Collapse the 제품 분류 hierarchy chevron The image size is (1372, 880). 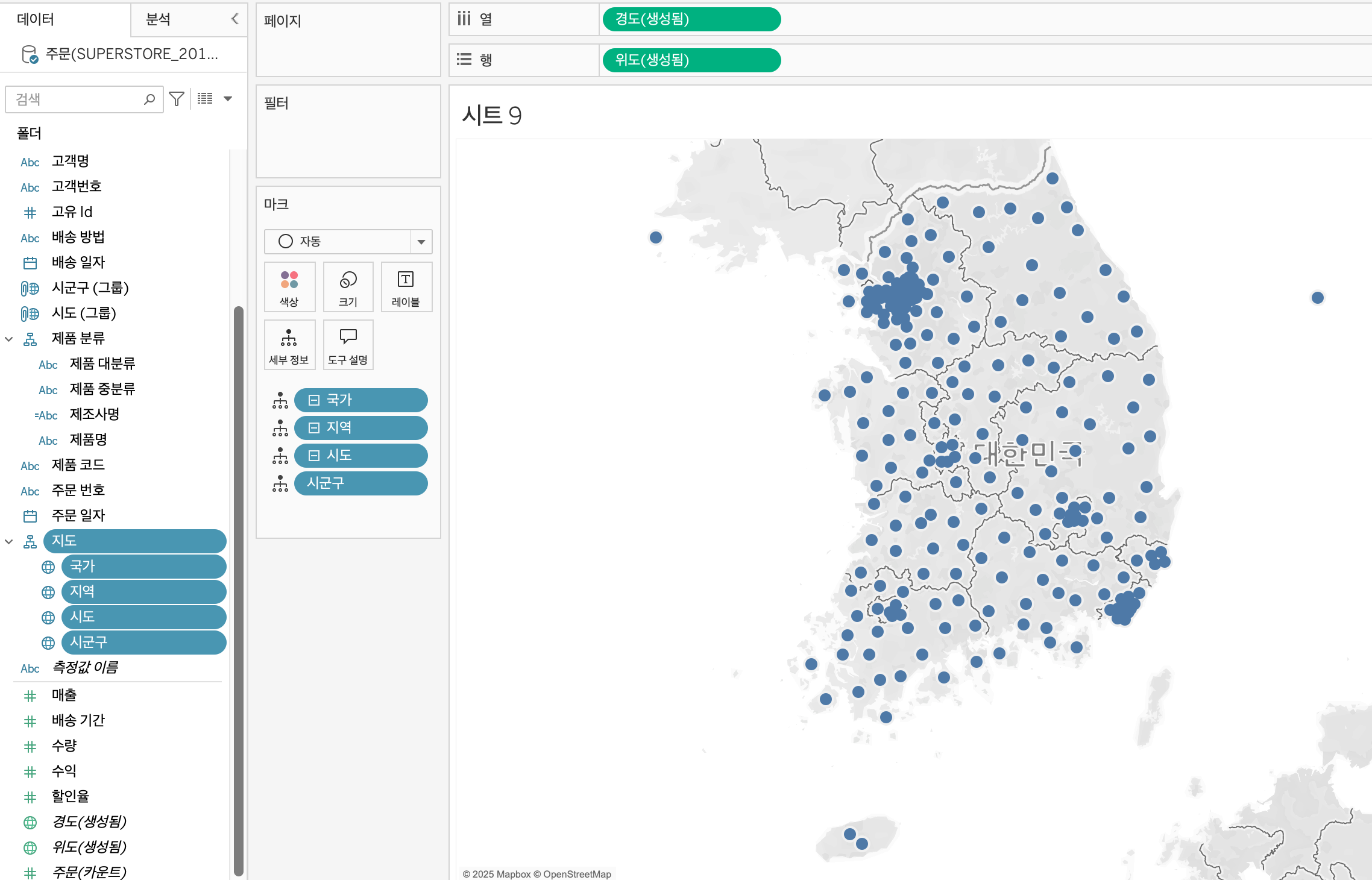pyautogui.click(x=9, y=339)
